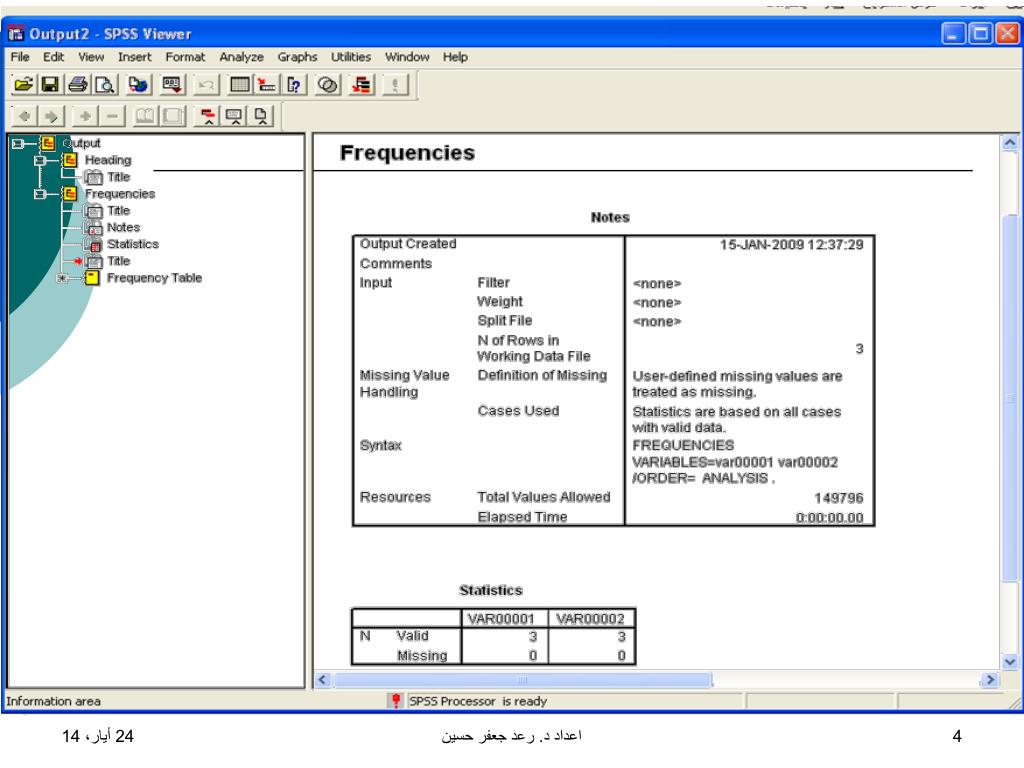
Task: Select the Statistics item in outline
Action: point(133,244)
